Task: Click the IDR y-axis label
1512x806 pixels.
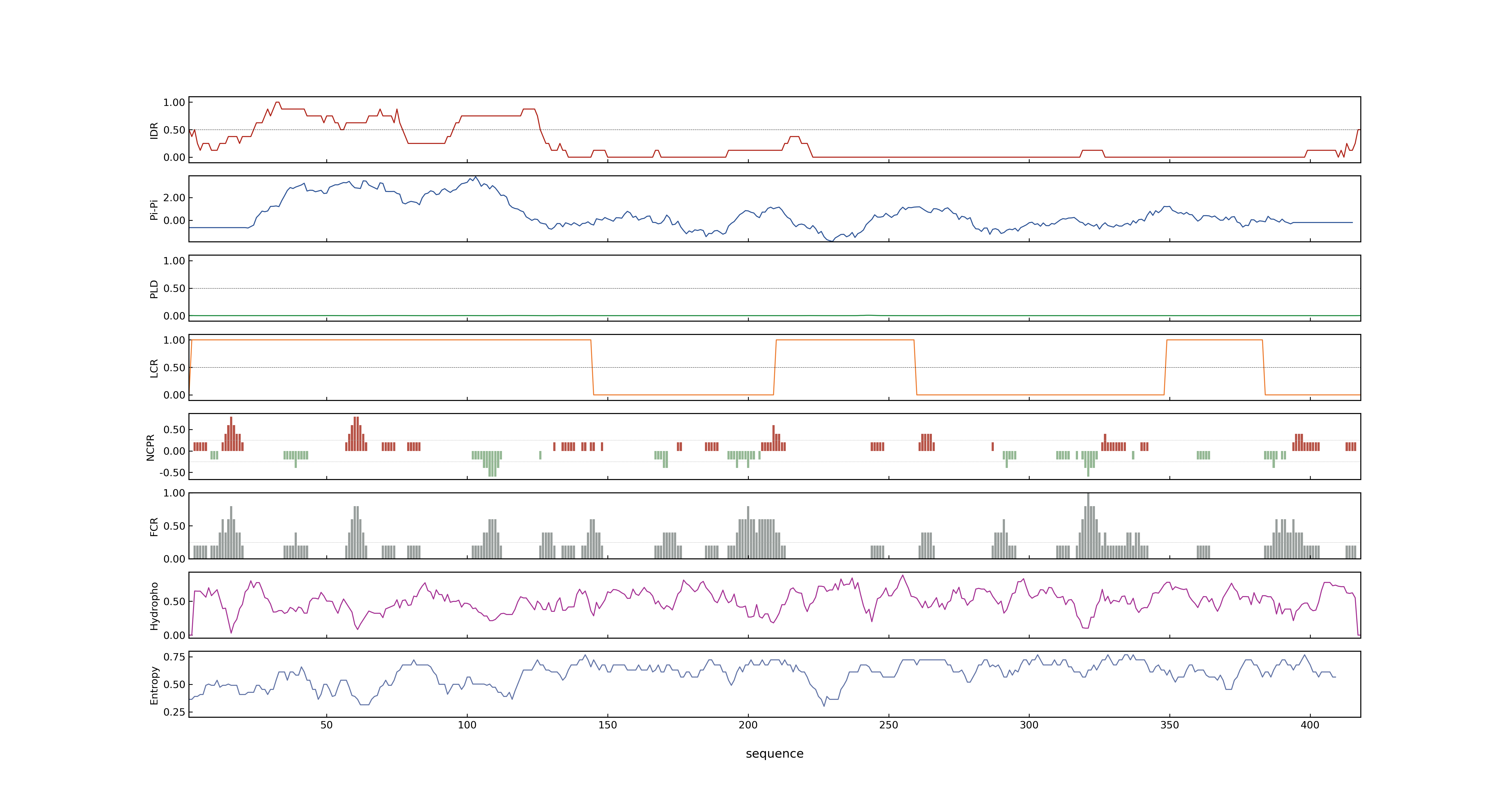Action: (154, 130)
